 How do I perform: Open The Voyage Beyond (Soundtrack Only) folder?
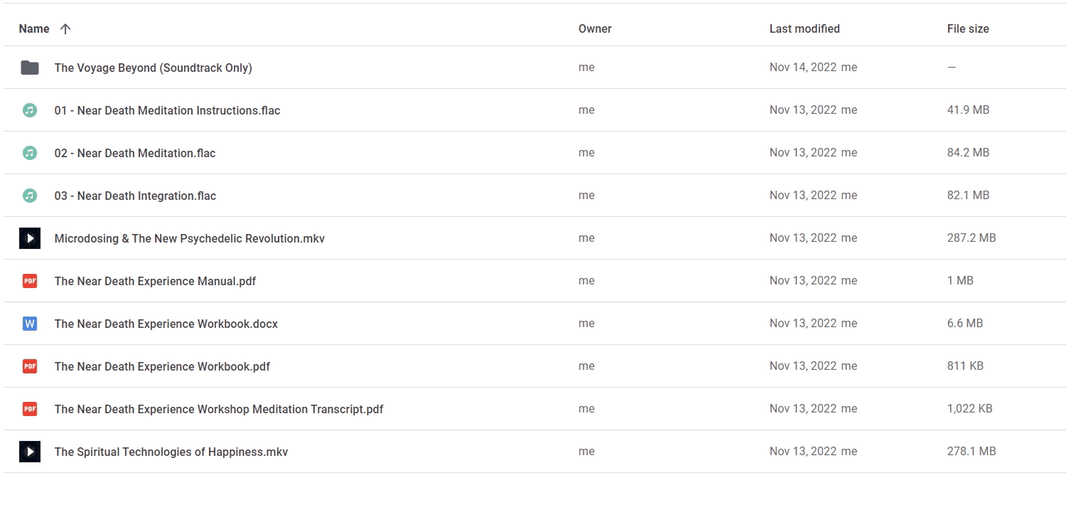click(x=153, y=68)
